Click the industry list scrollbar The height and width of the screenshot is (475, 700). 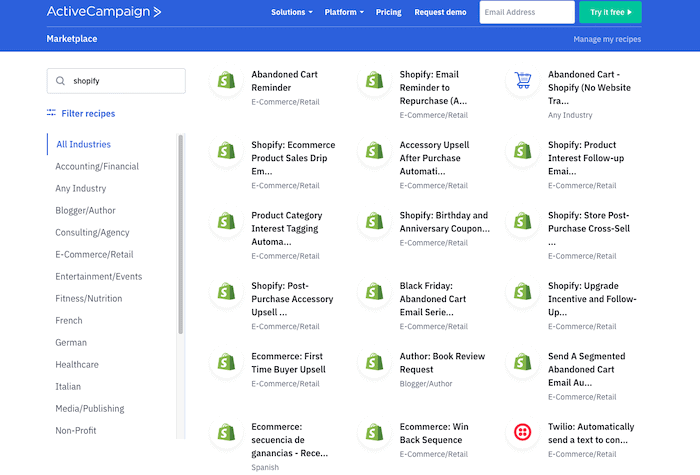(180, 234)
